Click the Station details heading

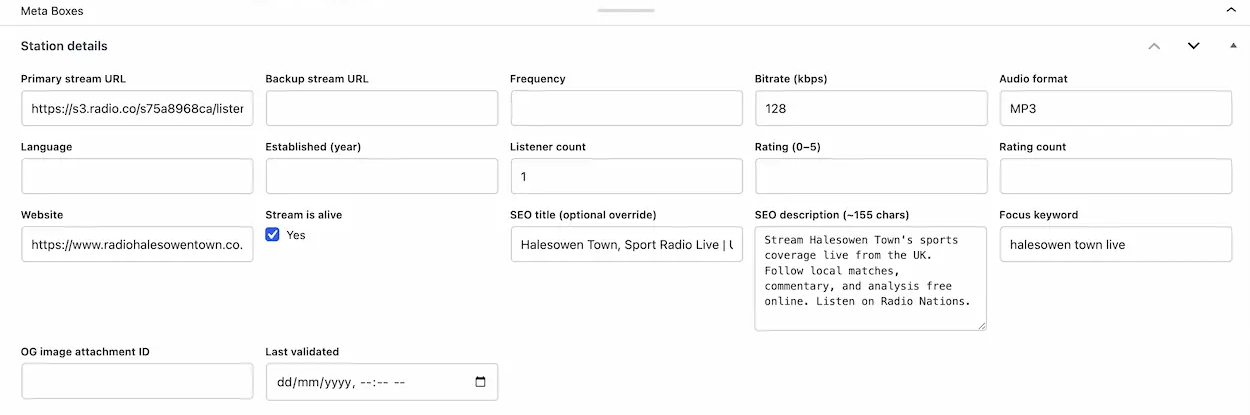coord(64,46)
